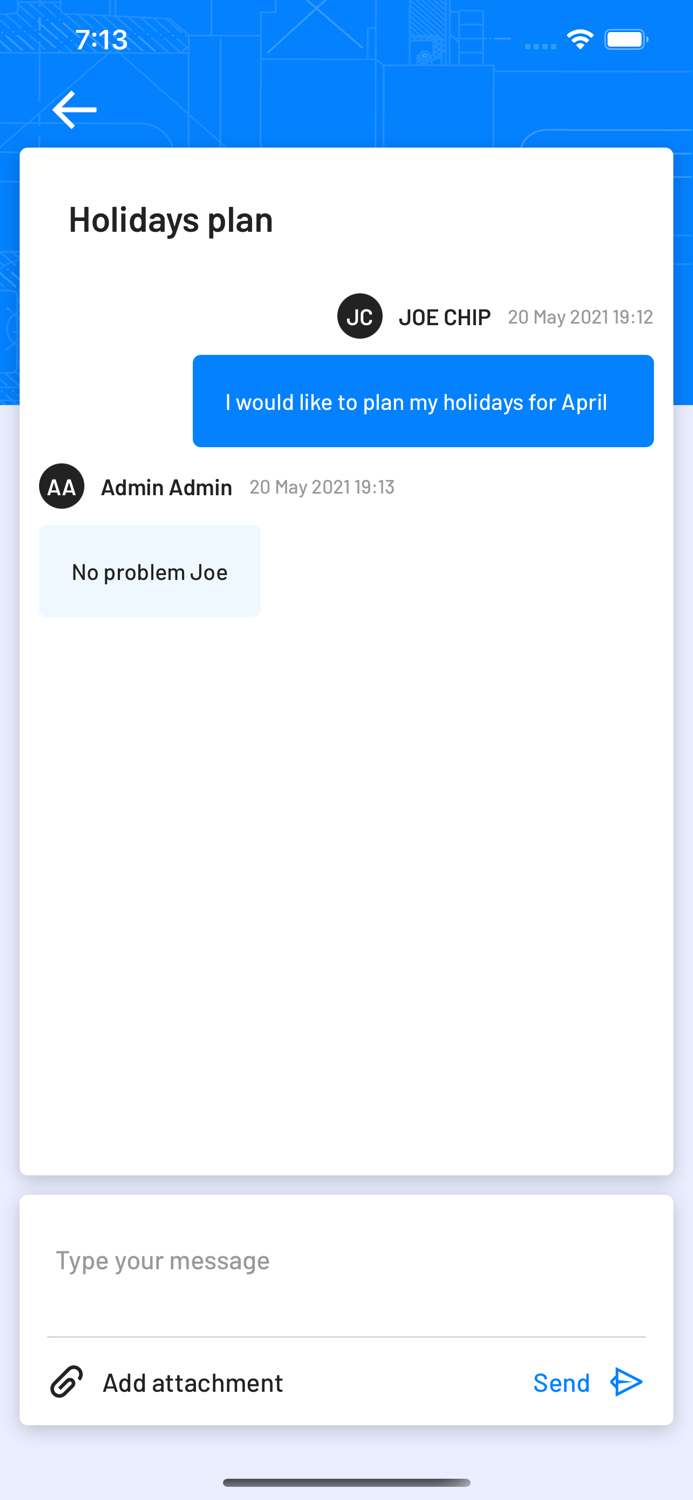The width and height of the screenshot is (693, 1500).
Task: Tap the Wi-Fi status icon
Action: [x=580, y=40]
